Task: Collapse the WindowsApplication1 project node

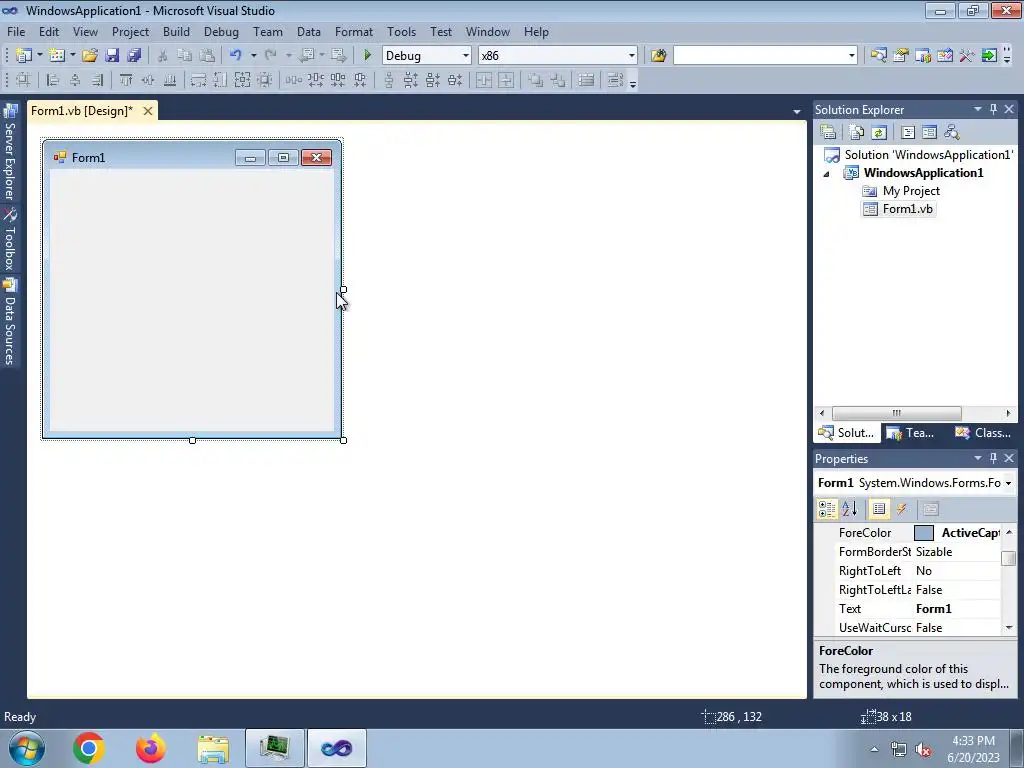Action: coord(826,174)
